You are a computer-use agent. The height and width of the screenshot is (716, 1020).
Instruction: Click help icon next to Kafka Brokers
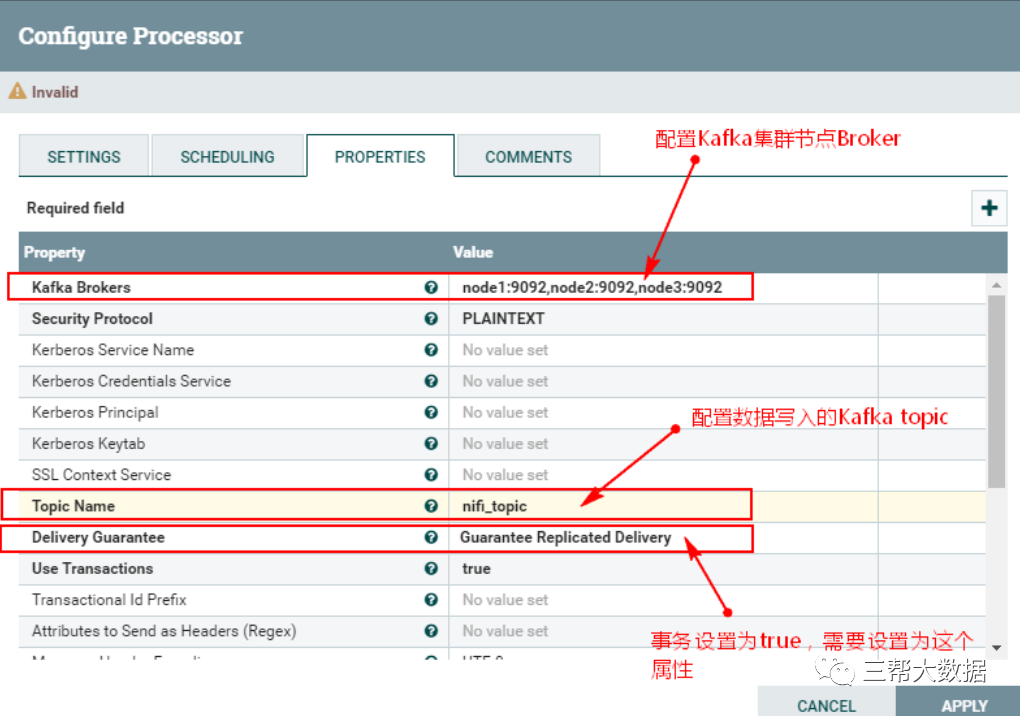point(431,287)
